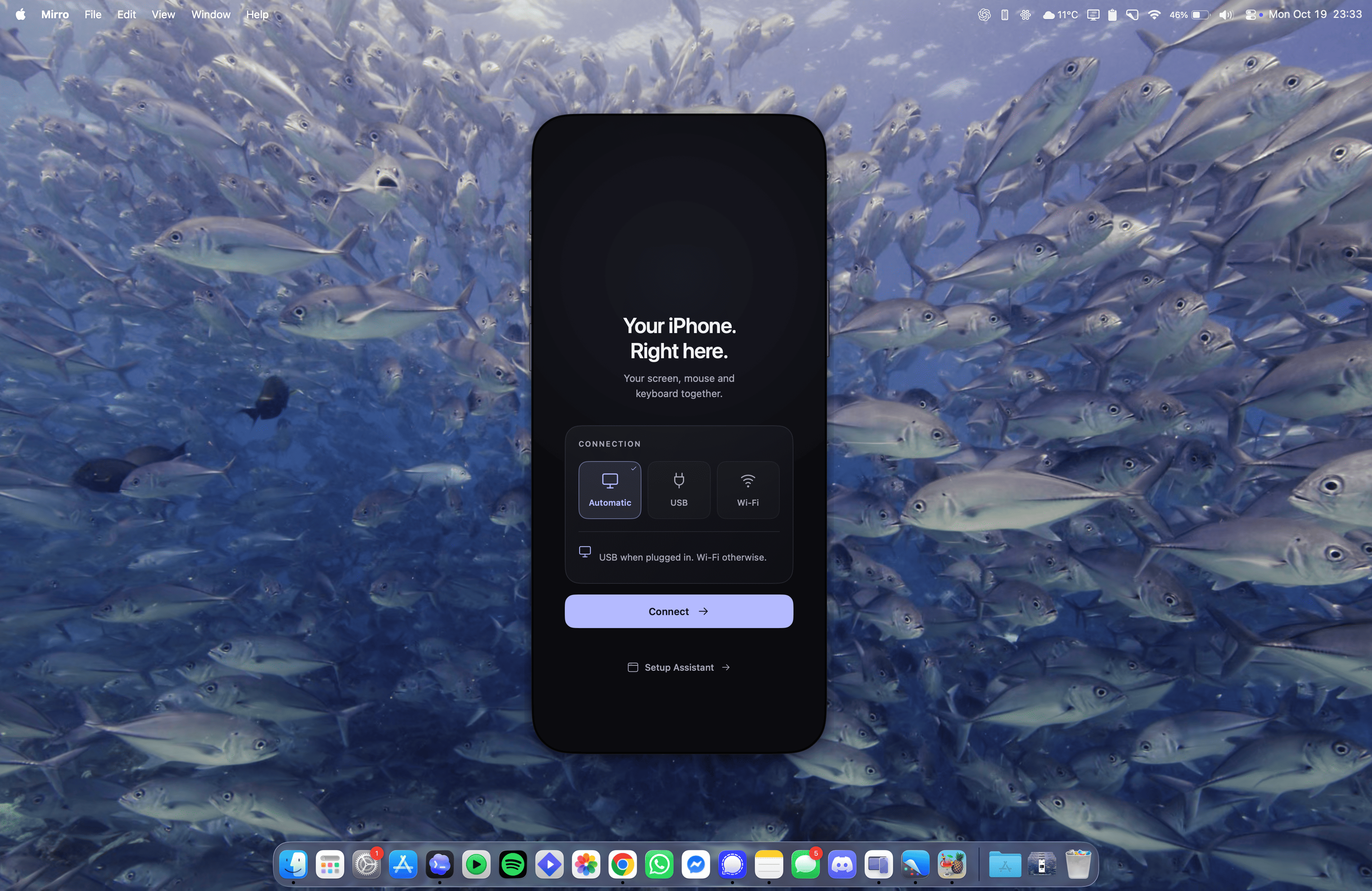1372x891 pixels.
Task: Click the menu bar icon between clipboard and Wi-Fi
Action: [1132, 15]
